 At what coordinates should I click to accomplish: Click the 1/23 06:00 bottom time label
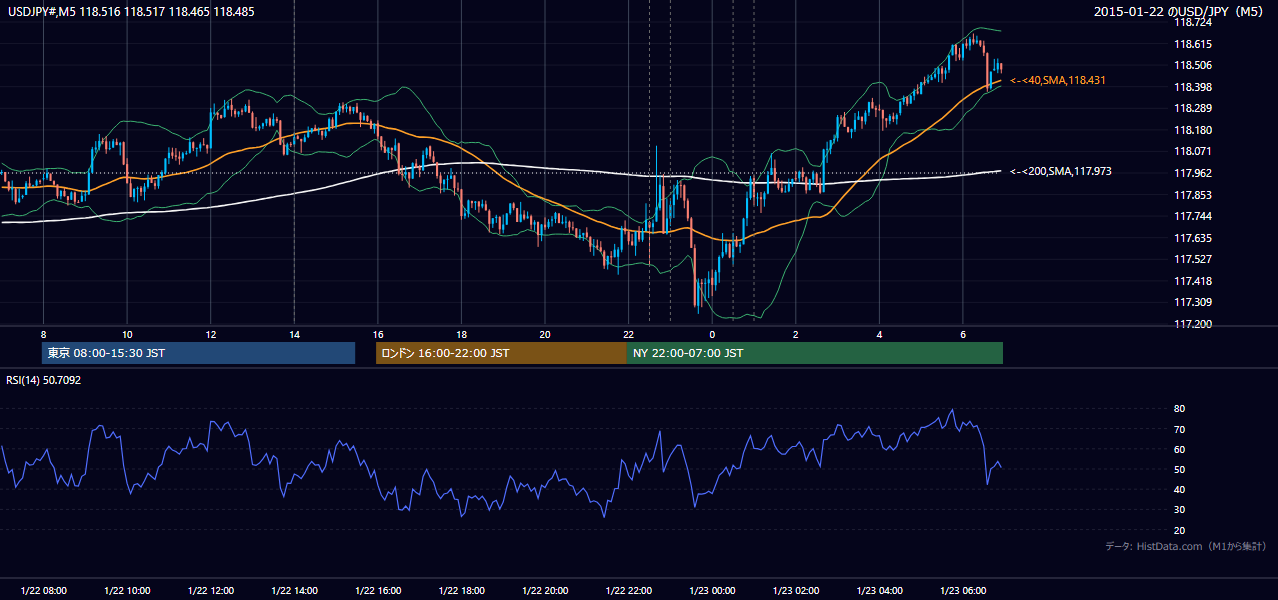pyautogui.click(x=963, y=591)
